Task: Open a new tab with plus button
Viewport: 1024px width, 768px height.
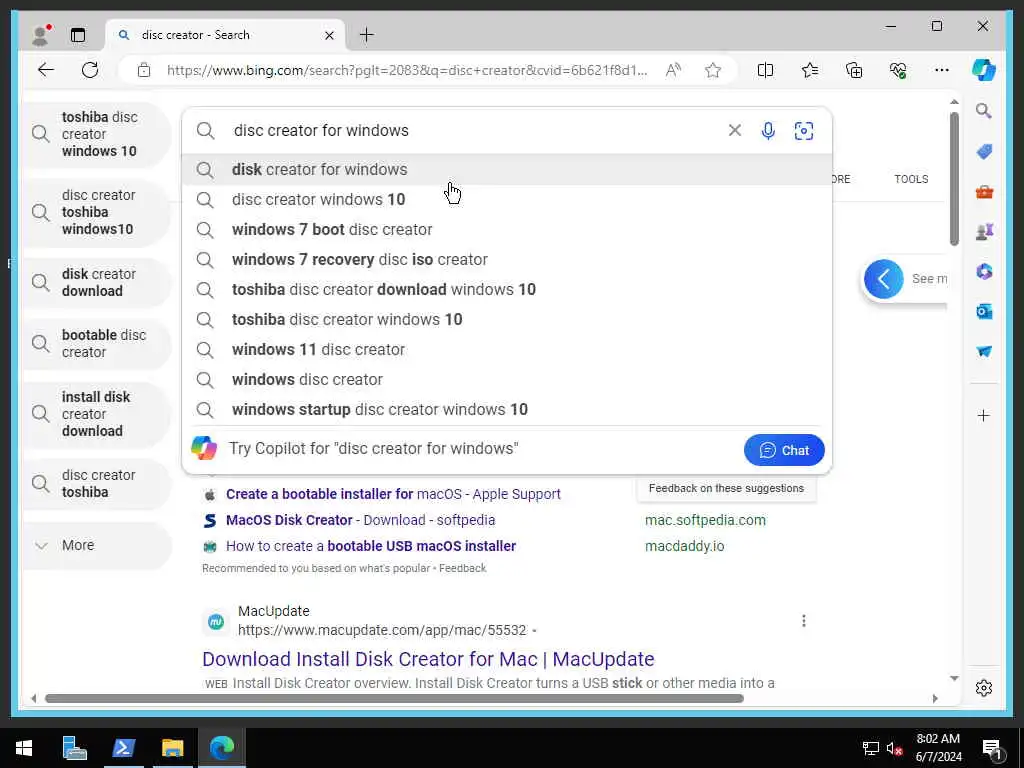Action: click(367, 35)
